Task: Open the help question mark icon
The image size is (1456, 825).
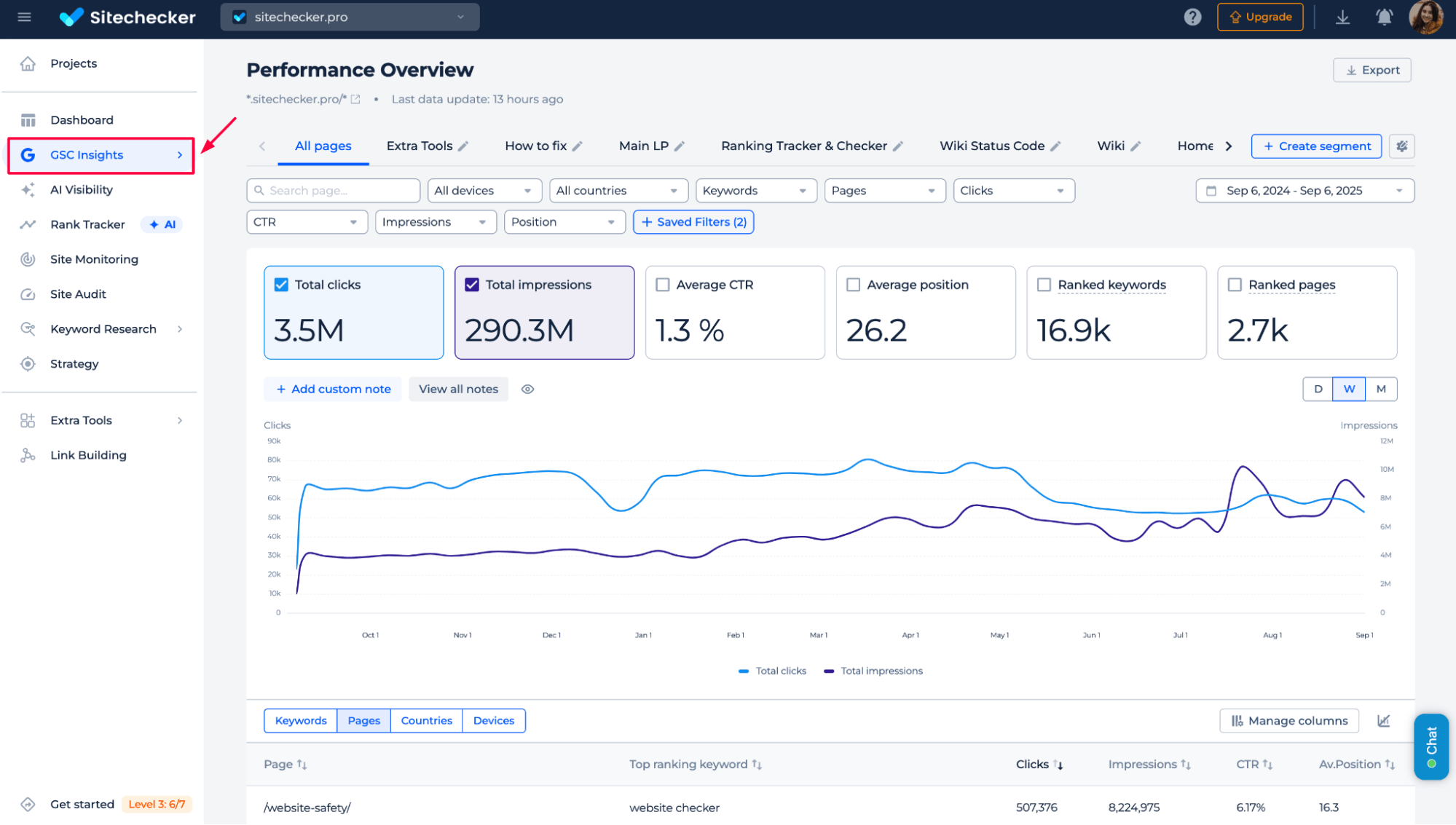Action: click(x=1192, y=17)
